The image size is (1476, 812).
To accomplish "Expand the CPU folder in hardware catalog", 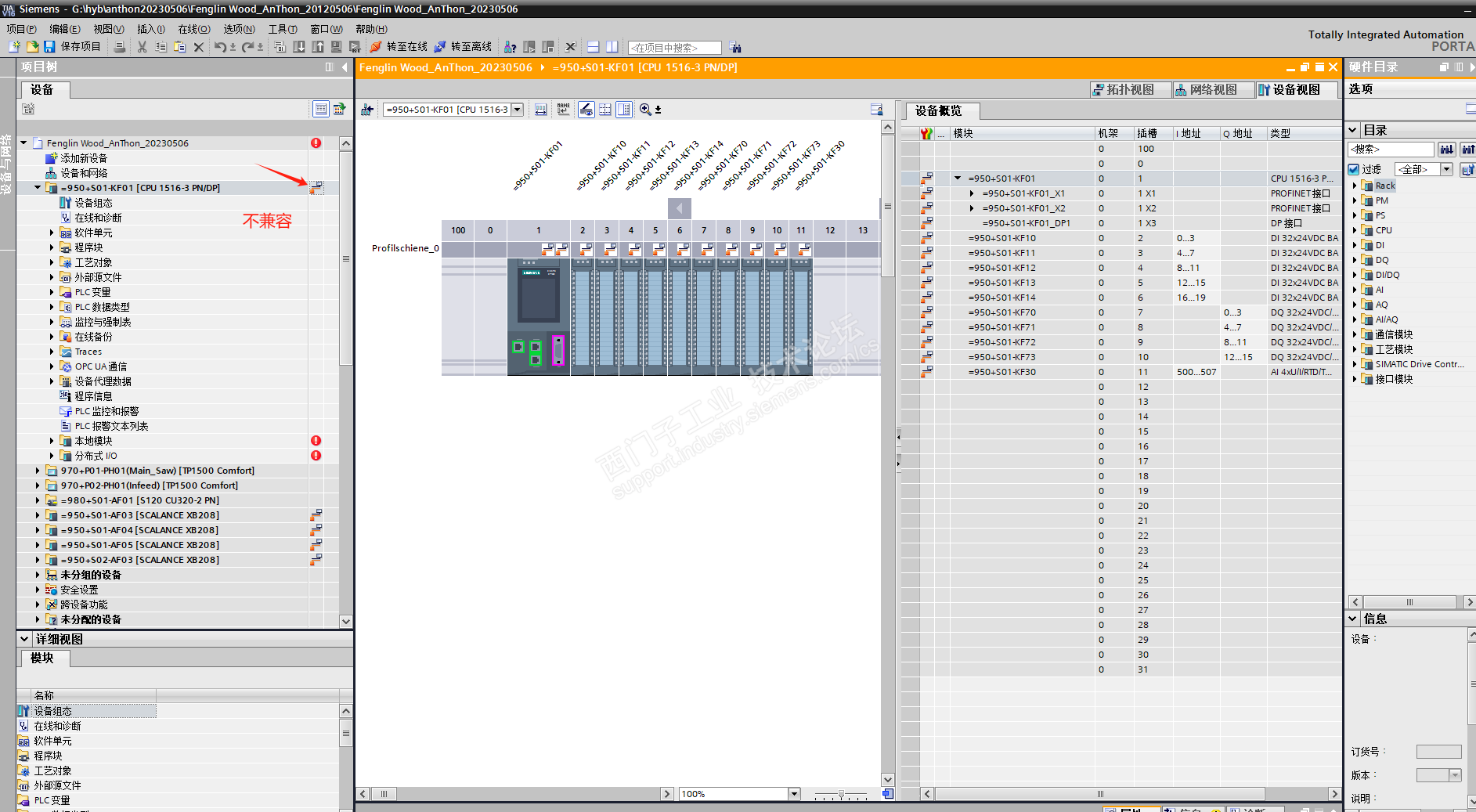I will pyautogui.click(x=1355, y=230).
